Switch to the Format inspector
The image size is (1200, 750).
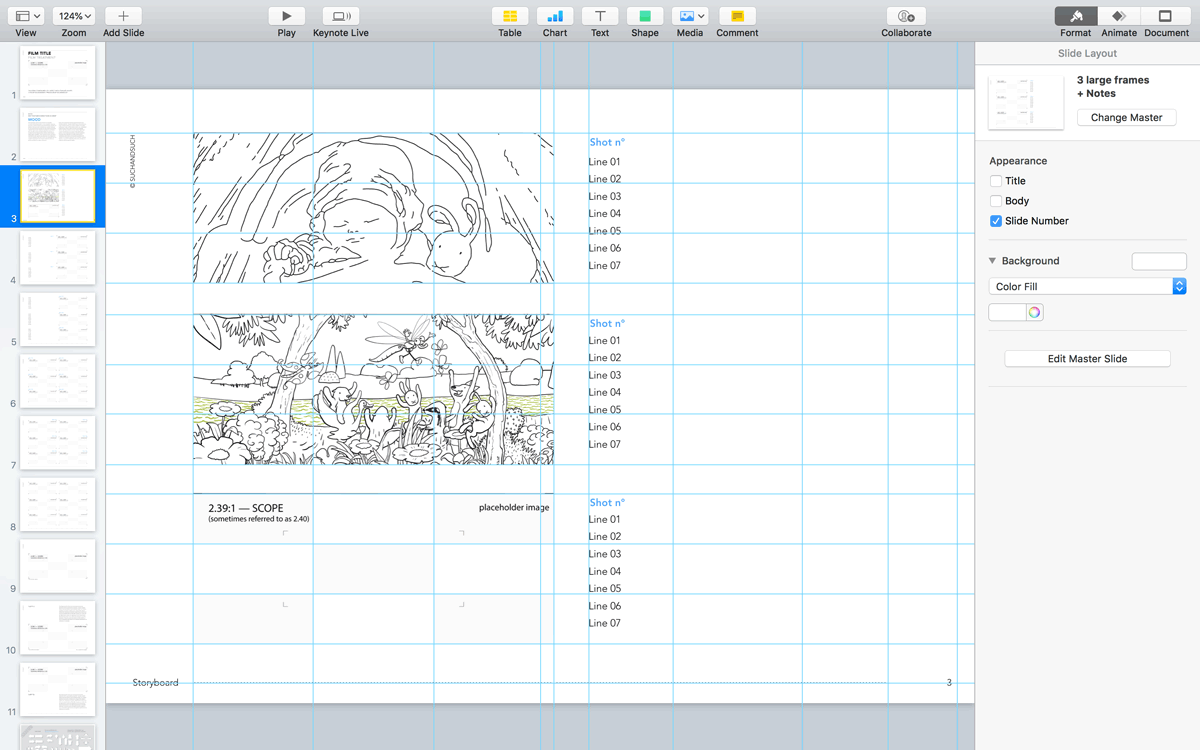coord(1076,16)
